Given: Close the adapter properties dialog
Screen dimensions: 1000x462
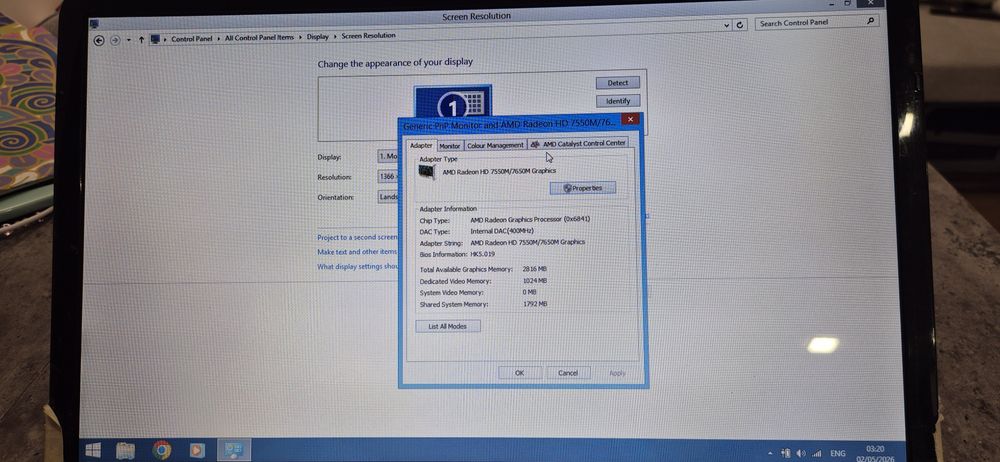Looking at the screenshot, I should pyautogui.click(x=630, y=119).
